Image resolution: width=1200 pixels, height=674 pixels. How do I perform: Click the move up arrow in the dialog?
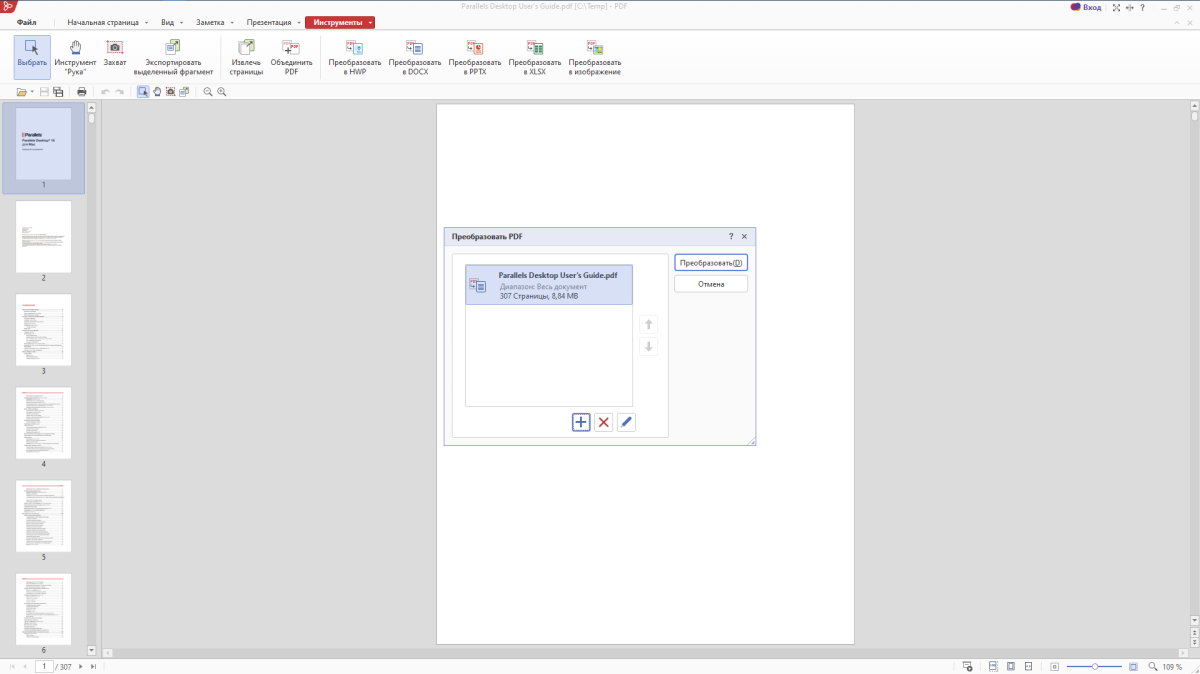648,324
